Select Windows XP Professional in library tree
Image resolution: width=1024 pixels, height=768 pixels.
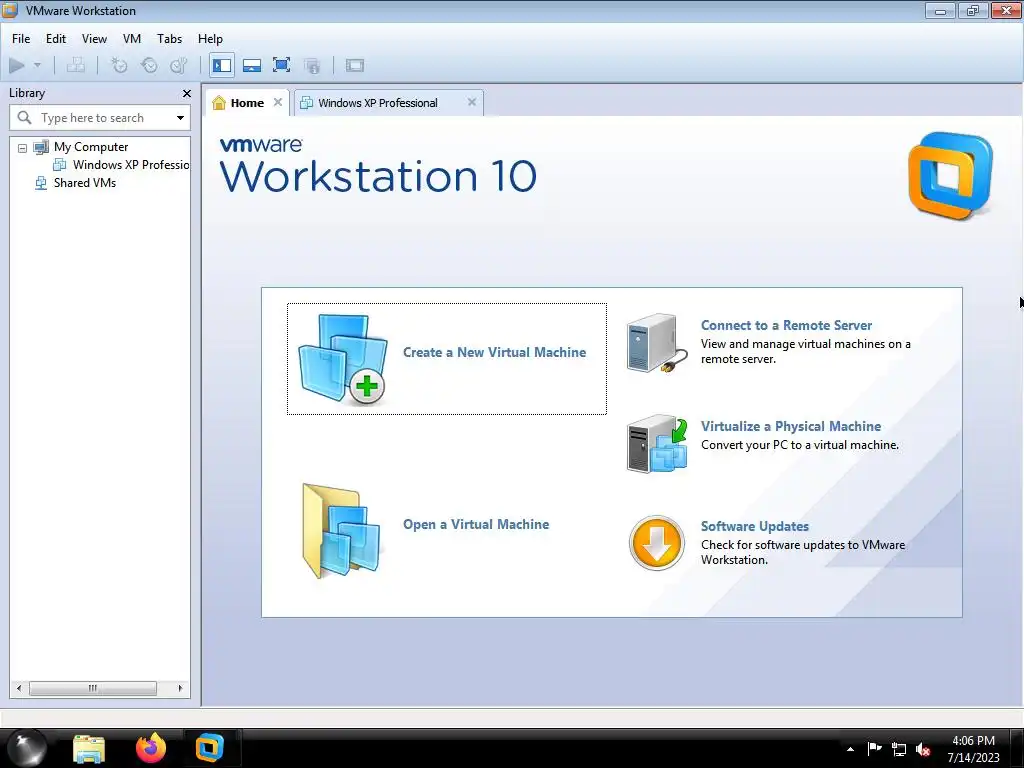point(131,165)
